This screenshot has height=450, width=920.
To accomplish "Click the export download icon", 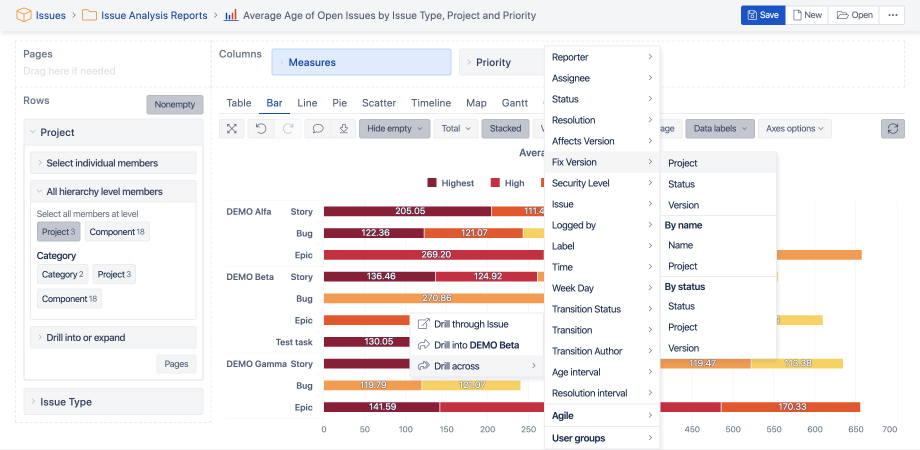I will 344,128.
